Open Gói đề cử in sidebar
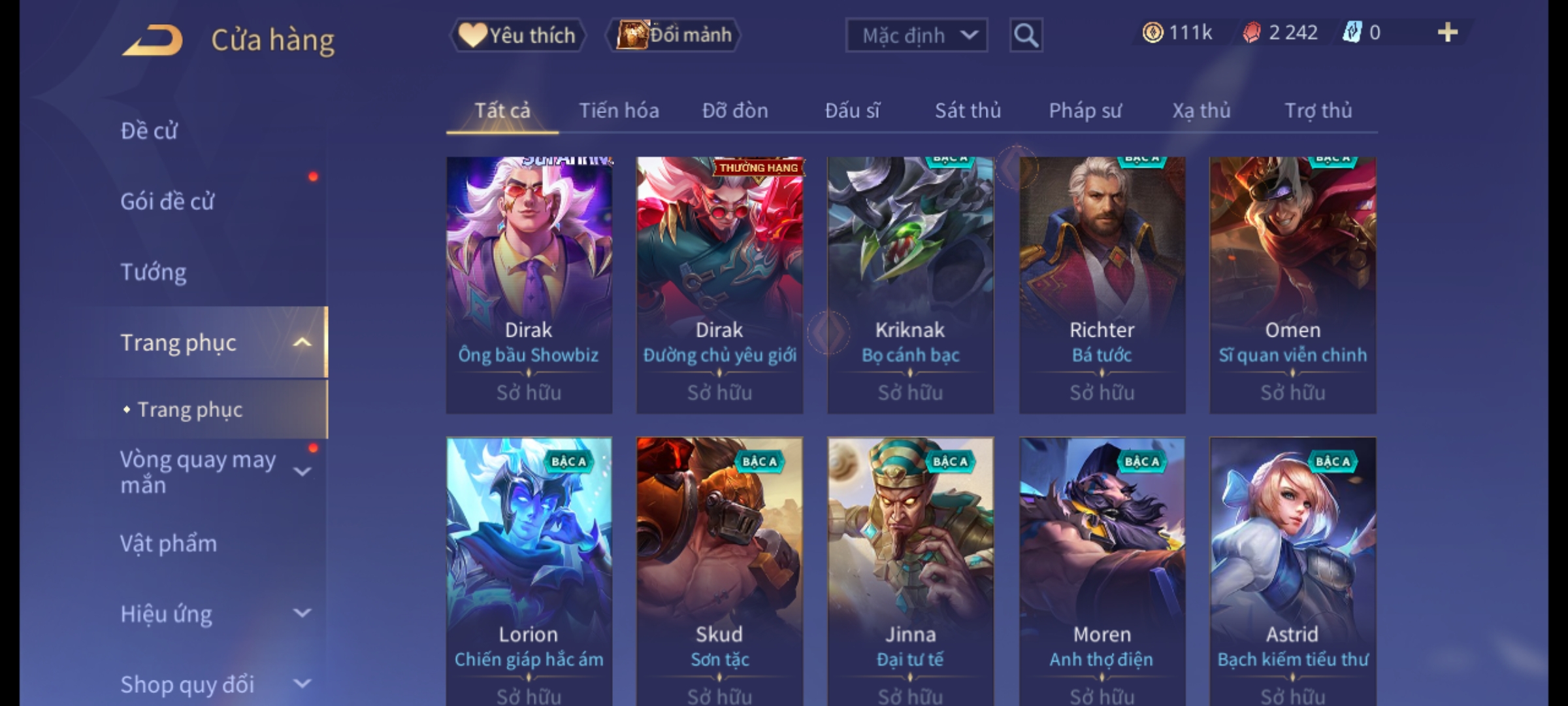1568x706 pixels. tap(167, 201)
